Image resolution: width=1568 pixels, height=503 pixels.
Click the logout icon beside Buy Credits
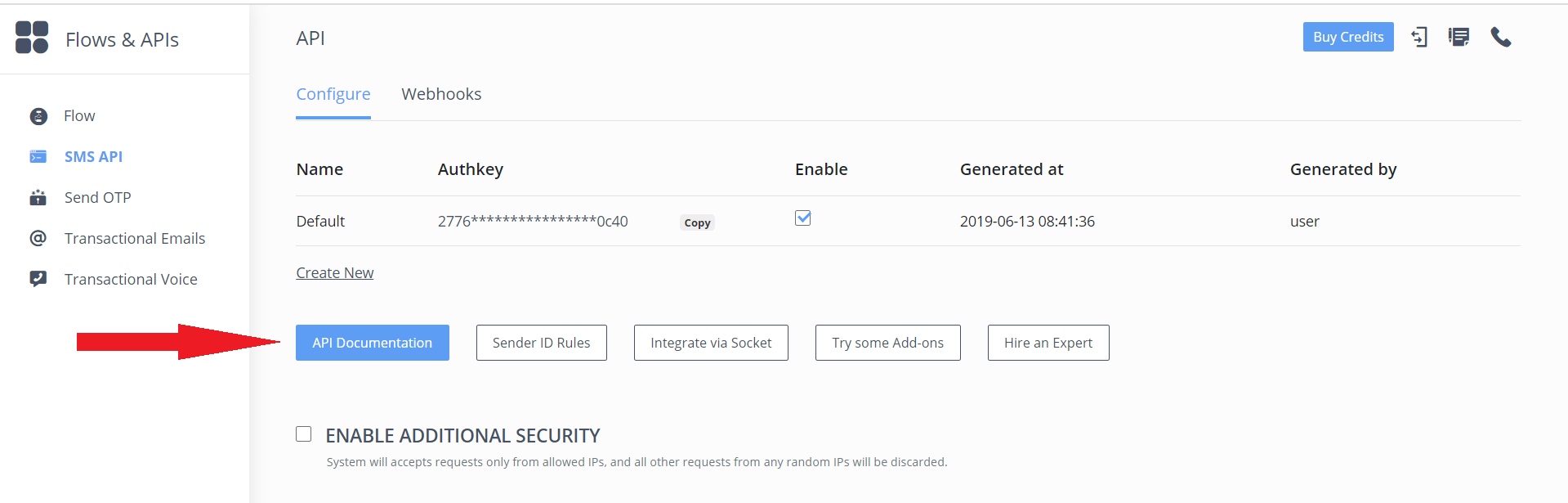1420,37
